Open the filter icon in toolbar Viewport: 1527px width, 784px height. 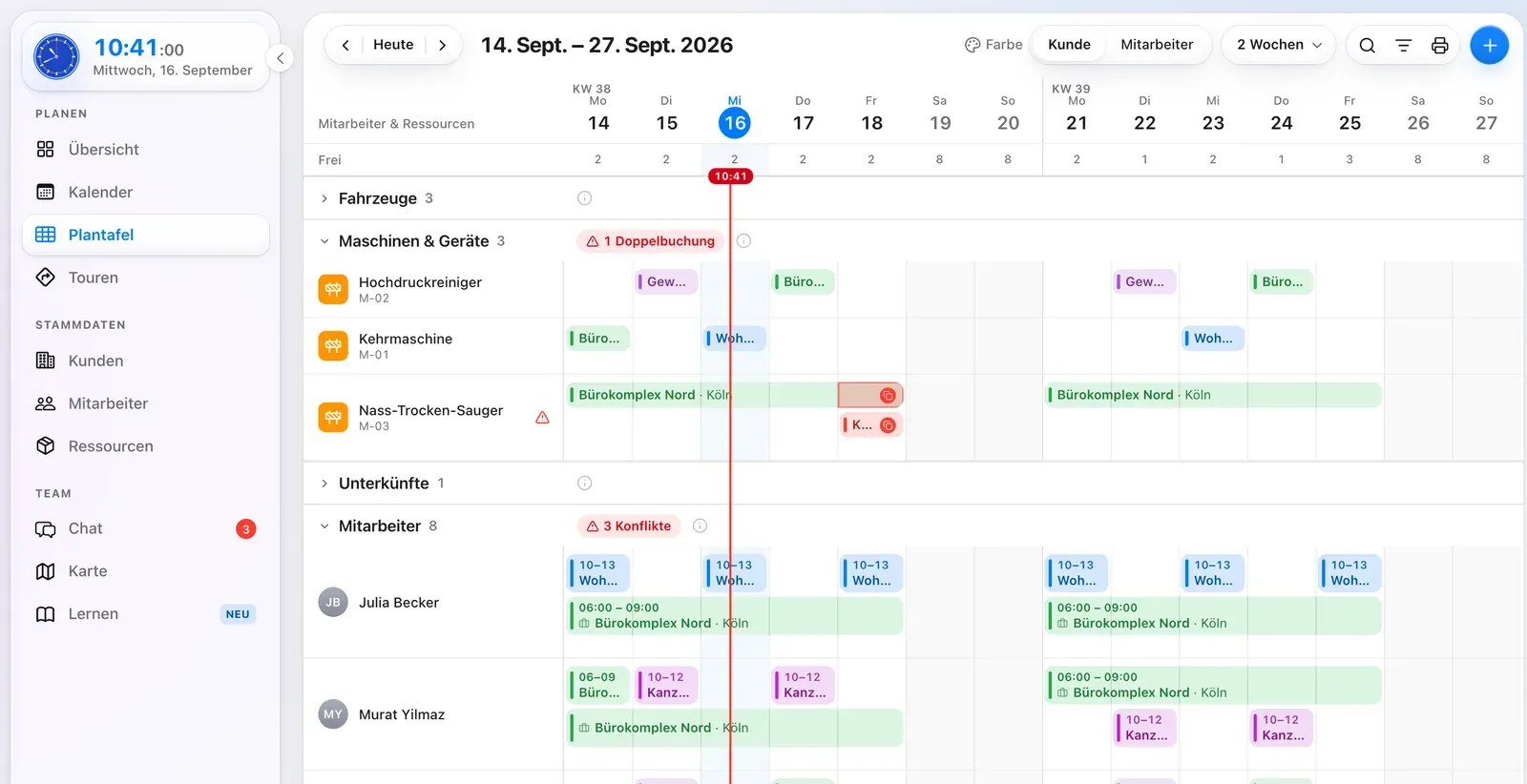[1403, 45]
